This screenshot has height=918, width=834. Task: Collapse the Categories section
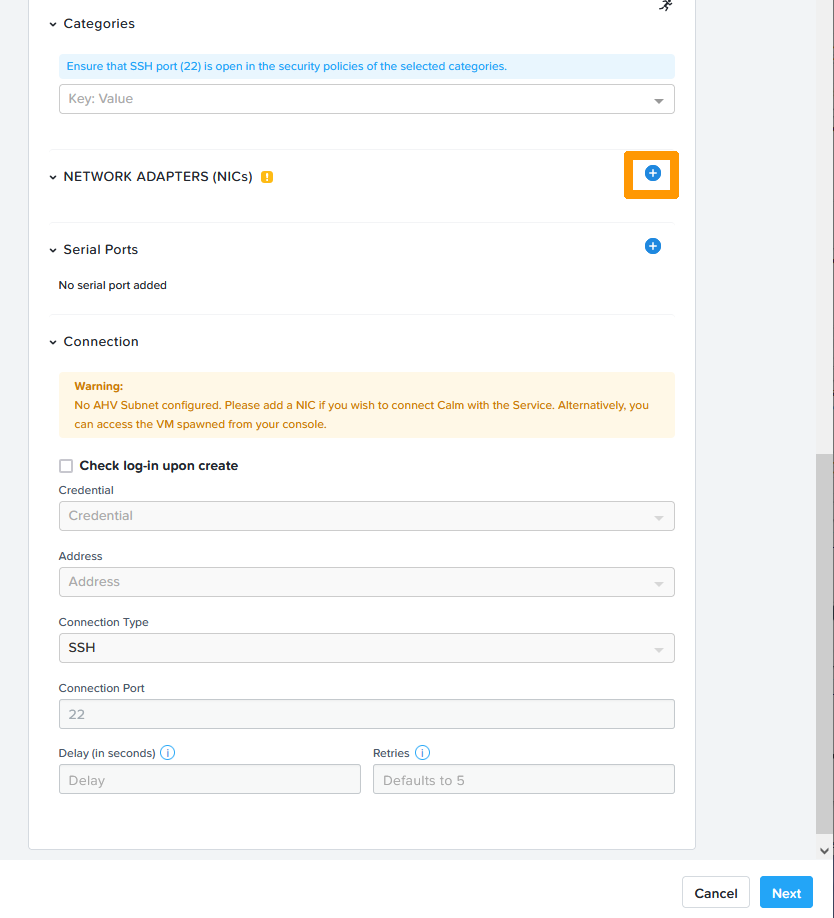53,24
